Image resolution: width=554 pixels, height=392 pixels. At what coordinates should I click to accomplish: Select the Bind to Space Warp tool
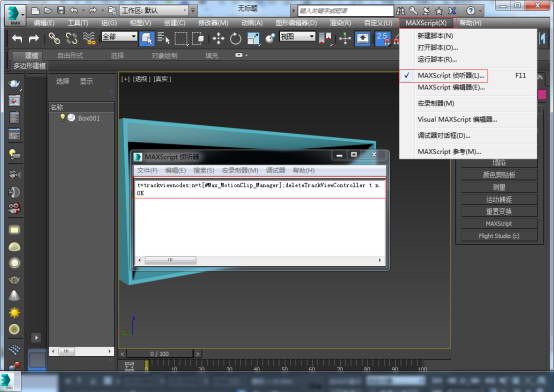(89, 38)
